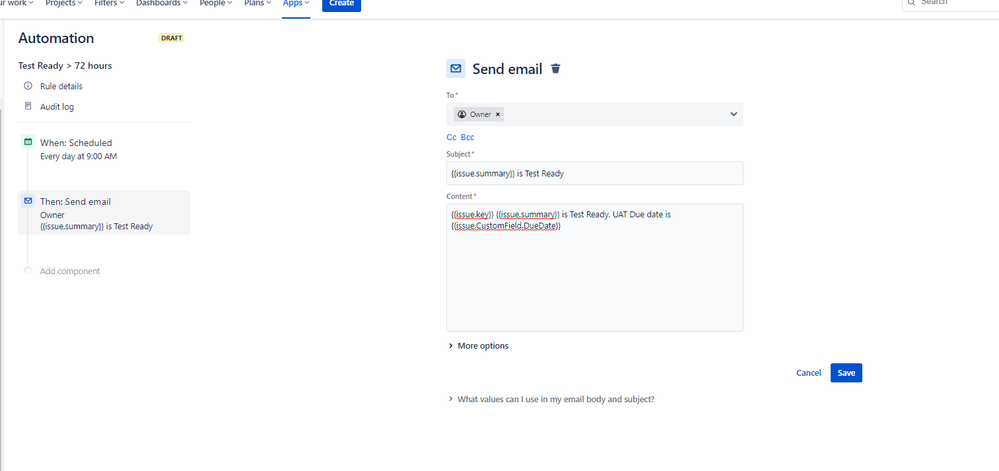Click the Subject input field
The width and height of the screenshot is (999, 471).
click(x=594, y=173)
